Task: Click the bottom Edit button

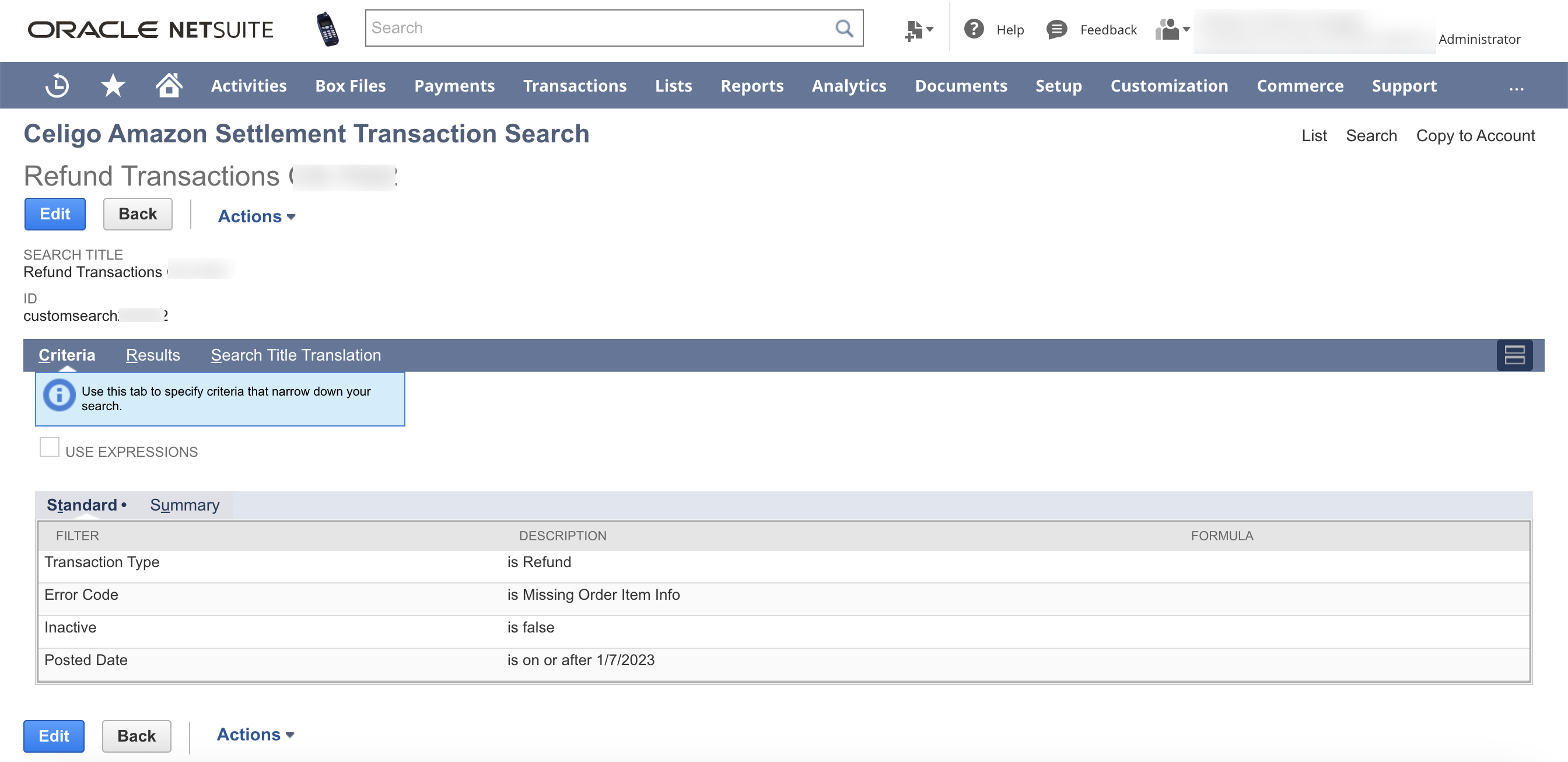Action: tap(54, 735)
